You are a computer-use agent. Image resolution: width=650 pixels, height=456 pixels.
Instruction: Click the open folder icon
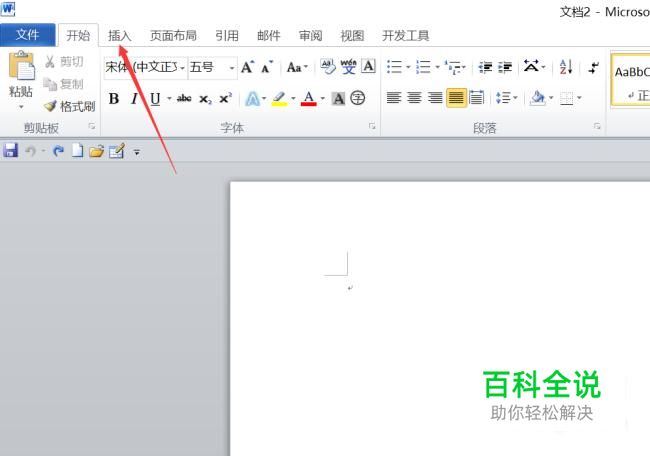click(x=97, y=151)
